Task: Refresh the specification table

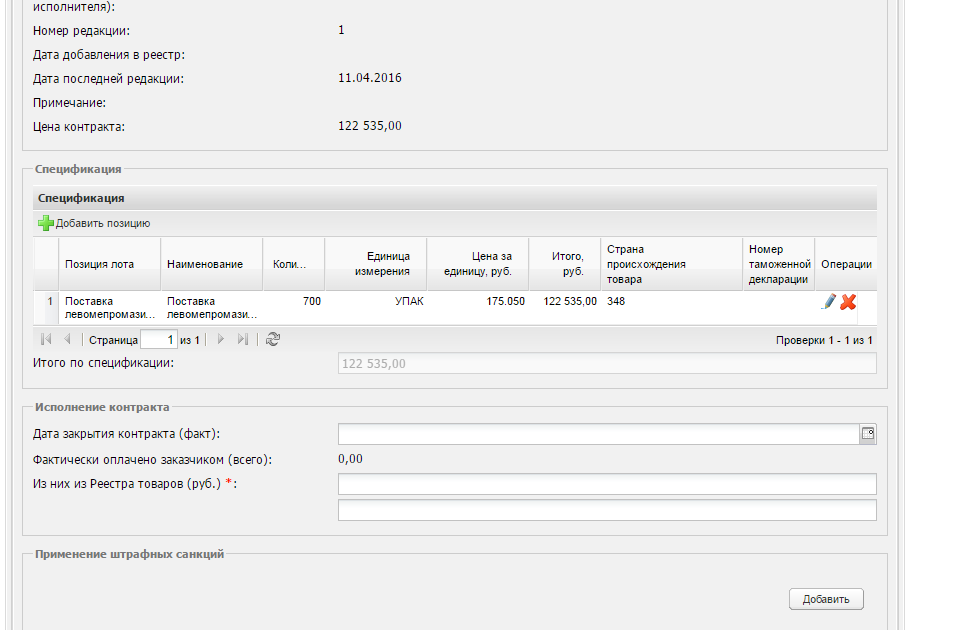Action: click(x=273, y=340)
